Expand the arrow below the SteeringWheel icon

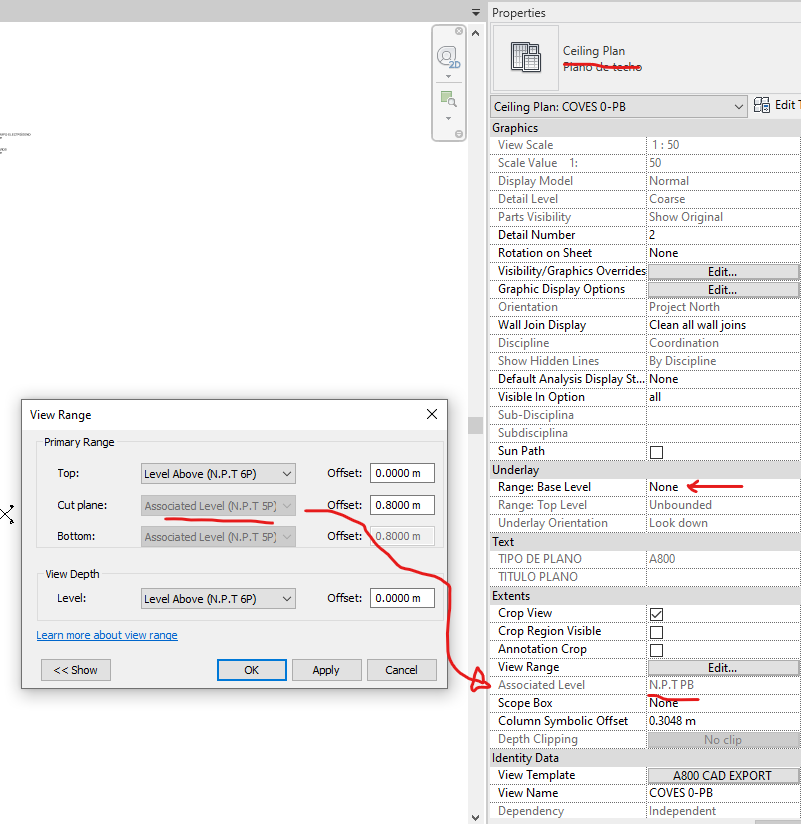point(448,76)
